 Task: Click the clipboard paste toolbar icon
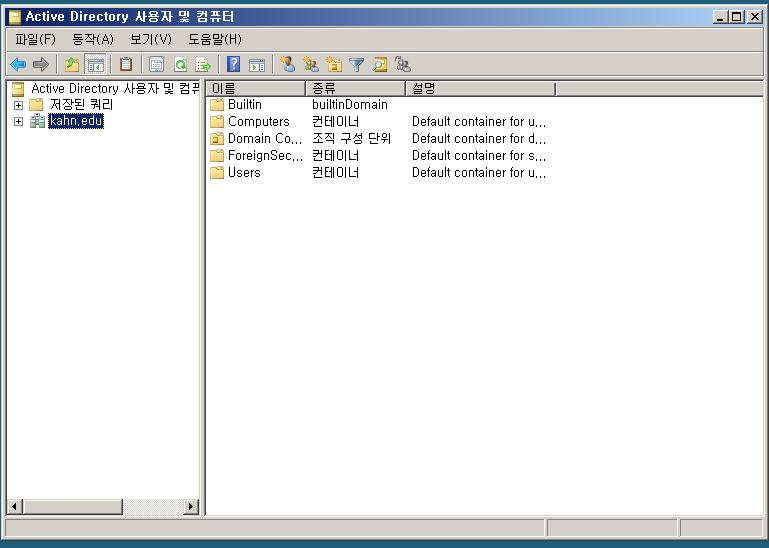coord(126,64)
